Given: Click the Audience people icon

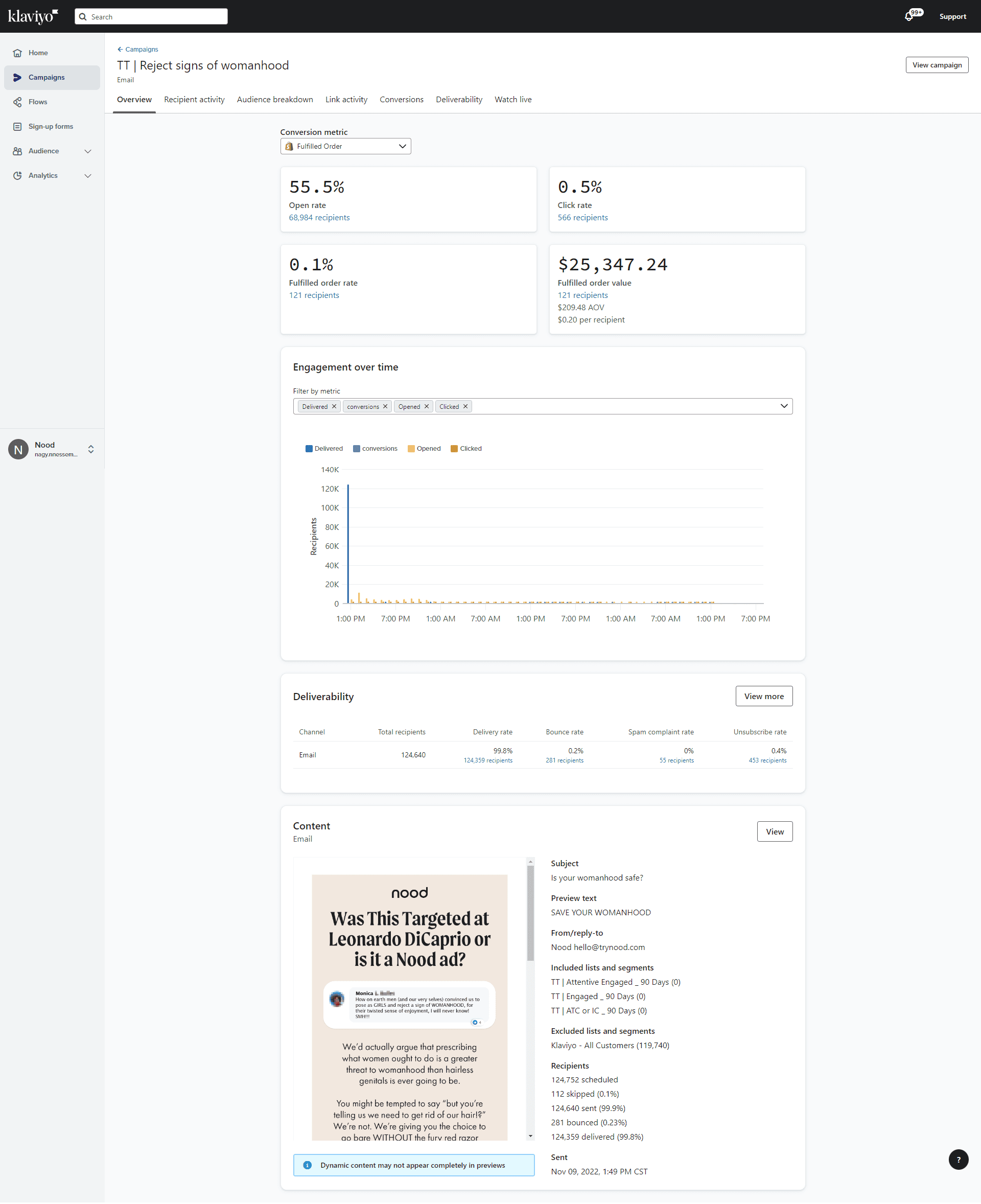Looking at the screenshot, I should 17,151.
